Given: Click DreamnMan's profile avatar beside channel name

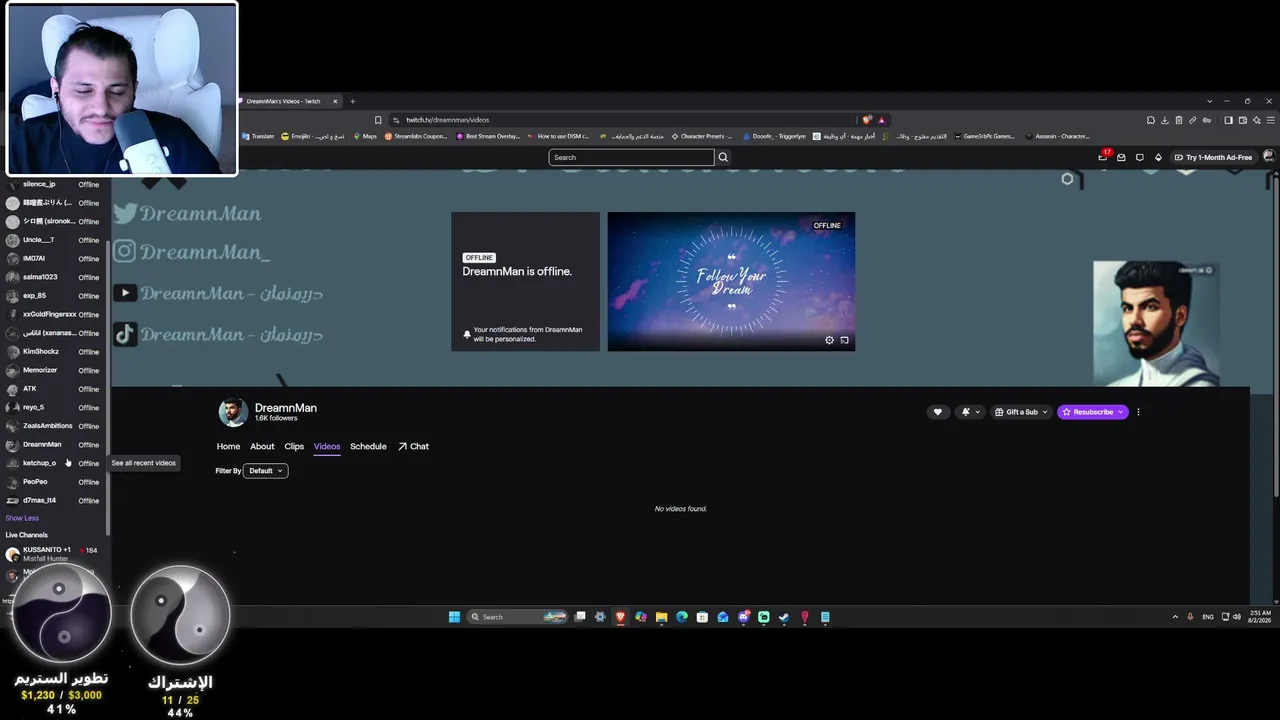Looking at the screenshot, I should tap(233, 412).
